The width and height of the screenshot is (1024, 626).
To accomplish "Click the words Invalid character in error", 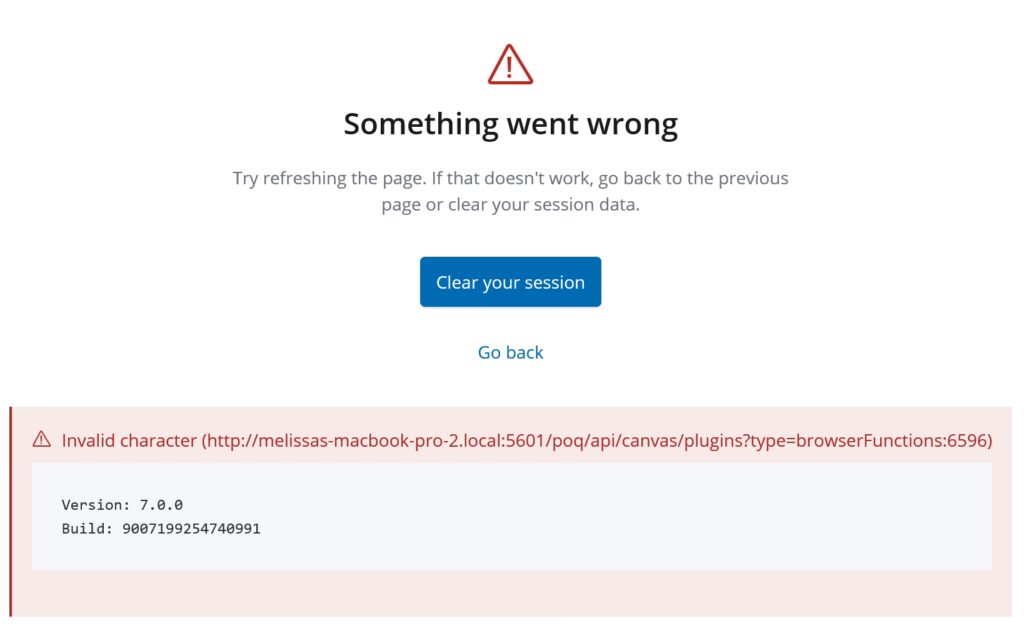I will 129,441.
